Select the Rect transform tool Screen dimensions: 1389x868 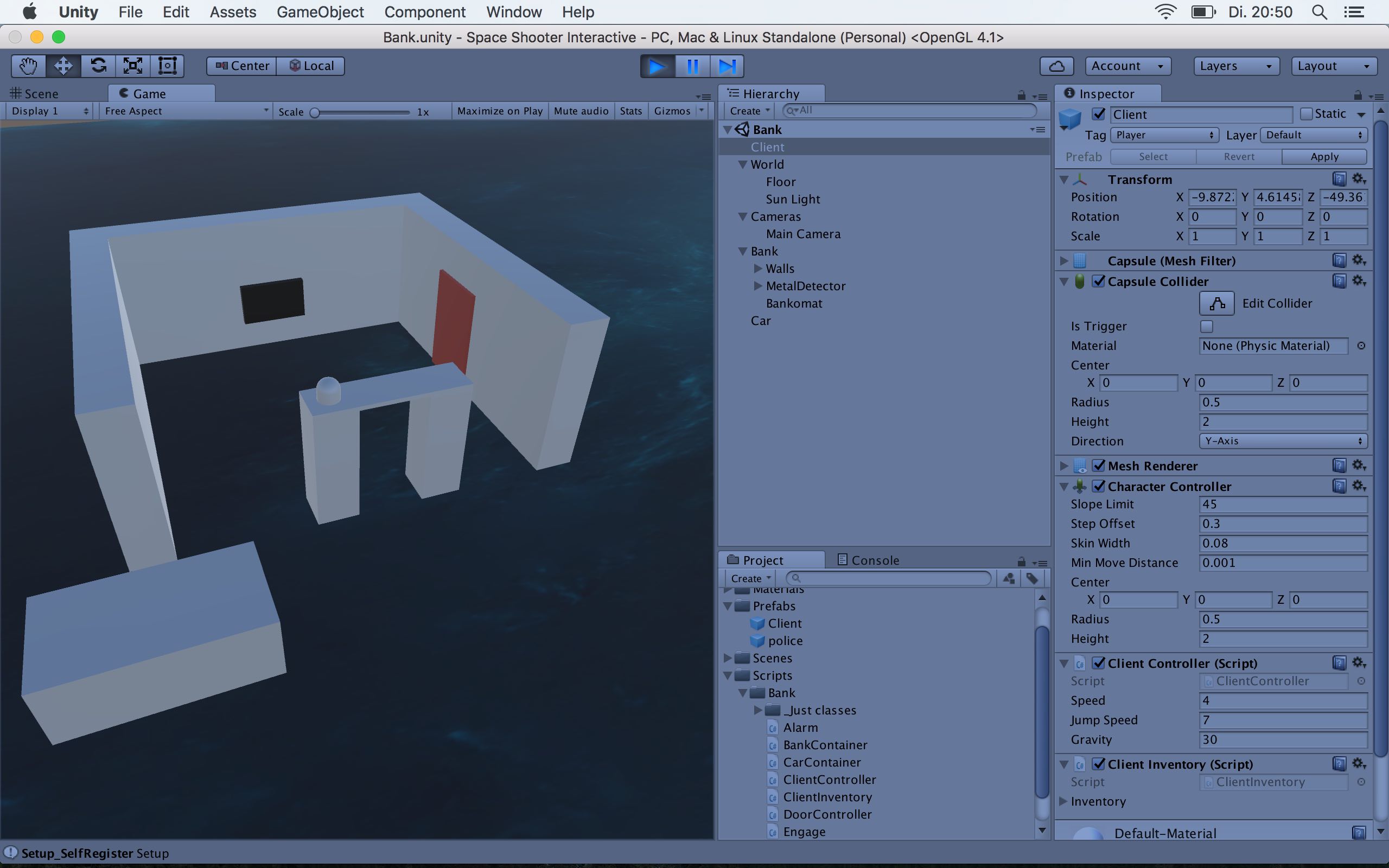[167, 66]
